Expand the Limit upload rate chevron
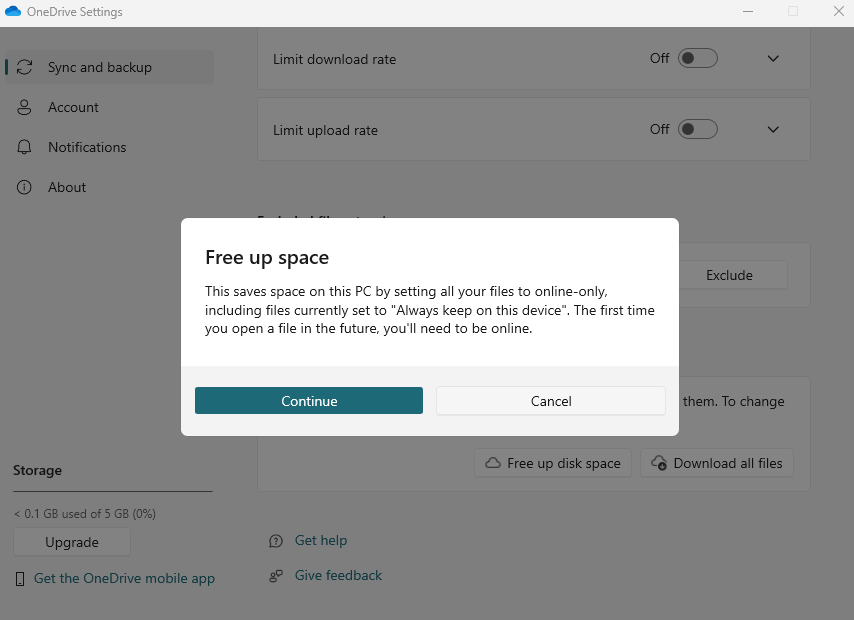This screenshot has width=854, height=620. 772,129
